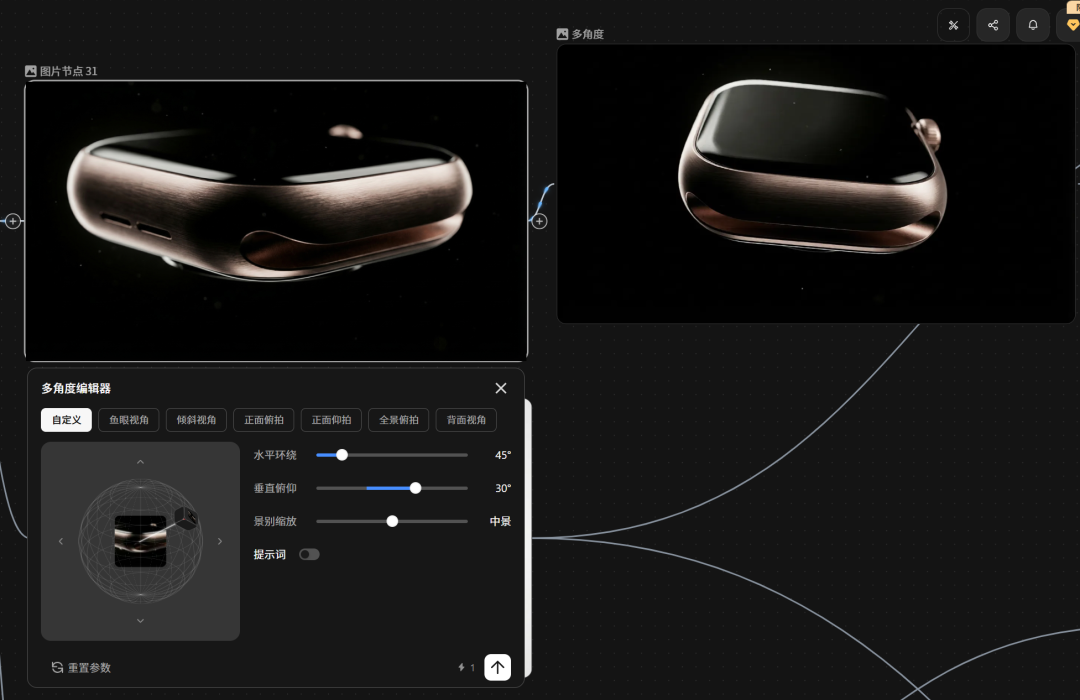The width and height of the screenshot is (1080, 700).
Task: Click the plus connector right of image node
Action: pyautogui.click(x=539, y=221)
